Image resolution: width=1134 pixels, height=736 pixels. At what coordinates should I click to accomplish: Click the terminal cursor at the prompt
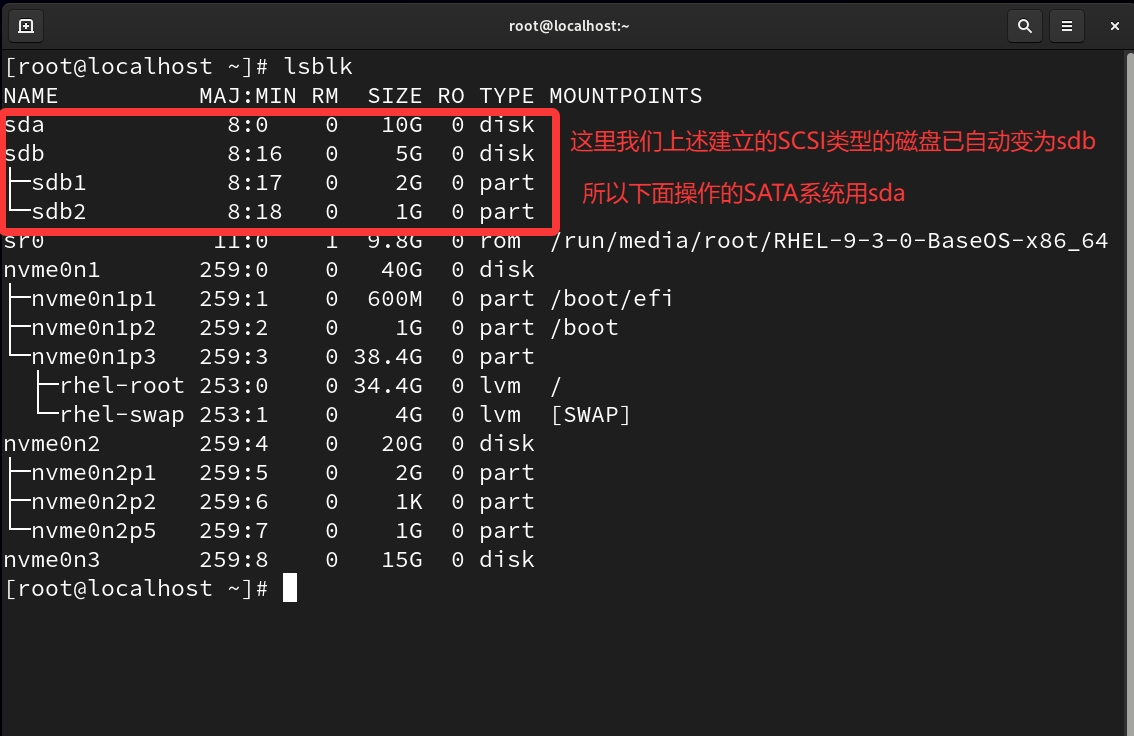(x=290, y=588)
